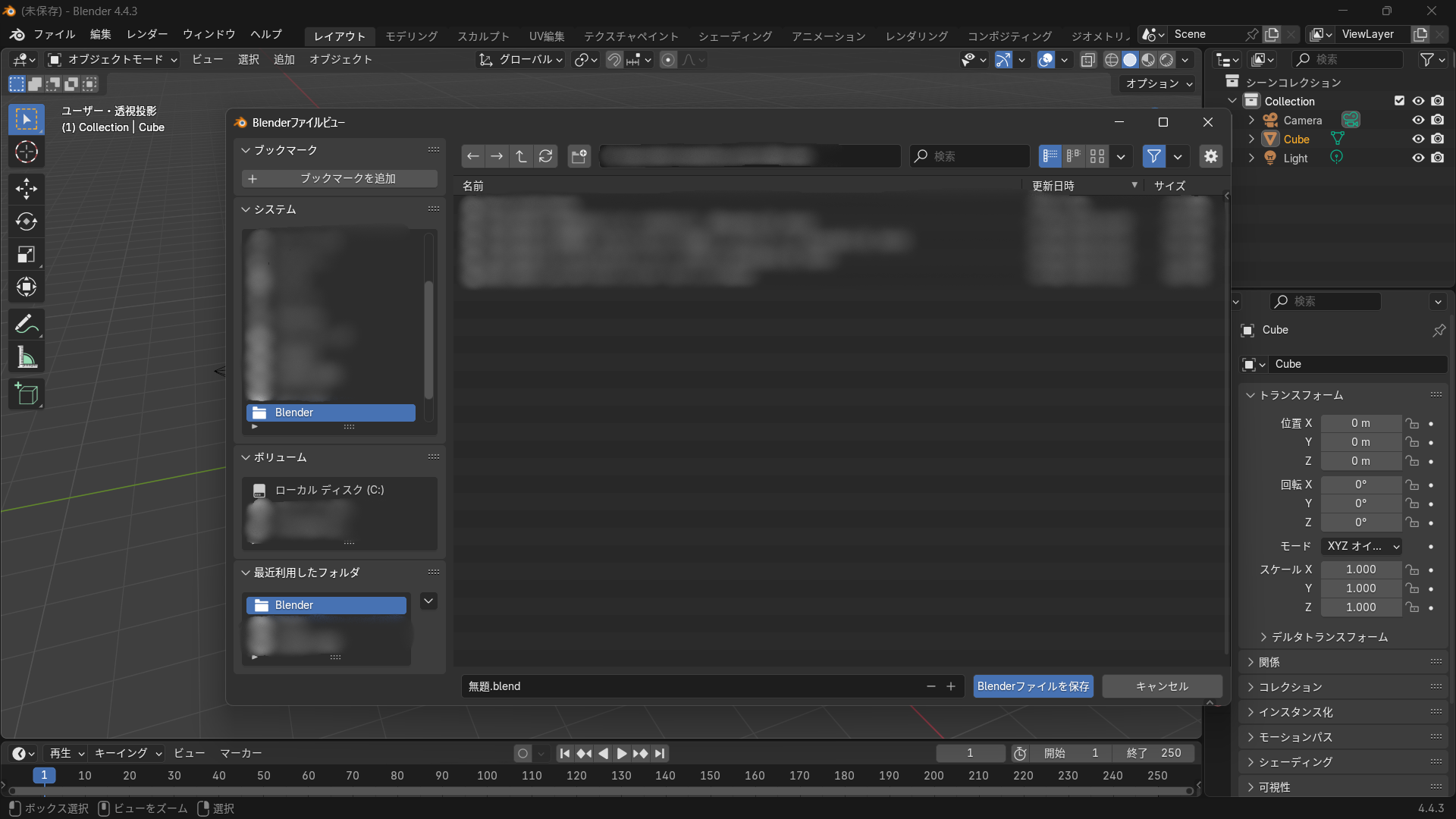Switch to horizontal list display mode
Screen dimensions: 1456x819
tap(1074, 156)
